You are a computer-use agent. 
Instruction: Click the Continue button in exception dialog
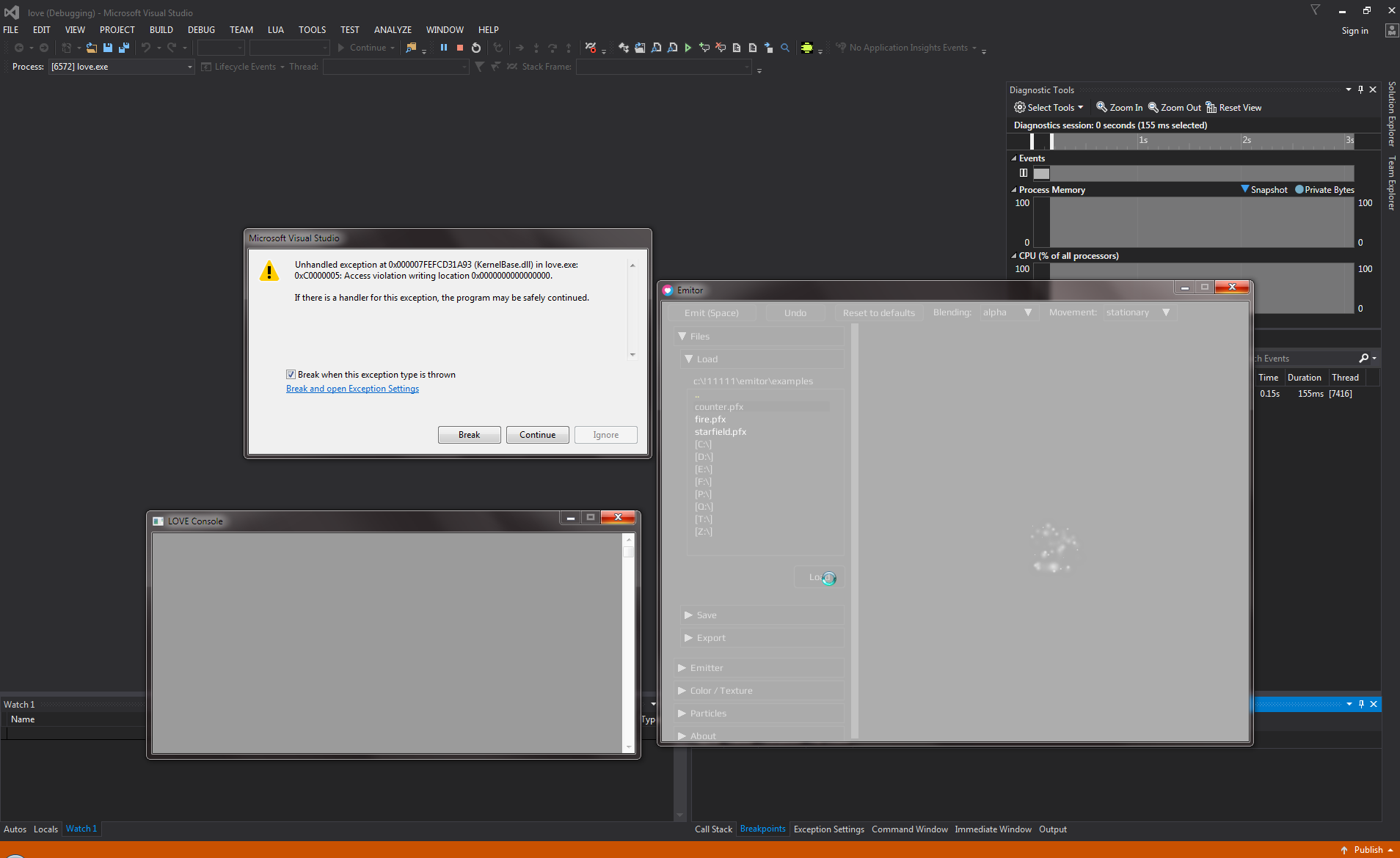[x=537, y=435]
